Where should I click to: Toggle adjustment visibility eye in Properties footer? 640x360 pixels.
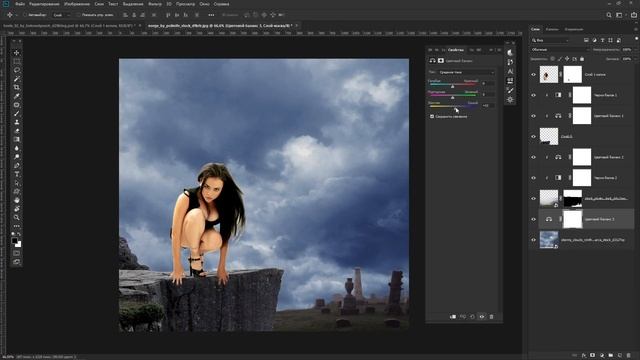[x=482, y=317]
